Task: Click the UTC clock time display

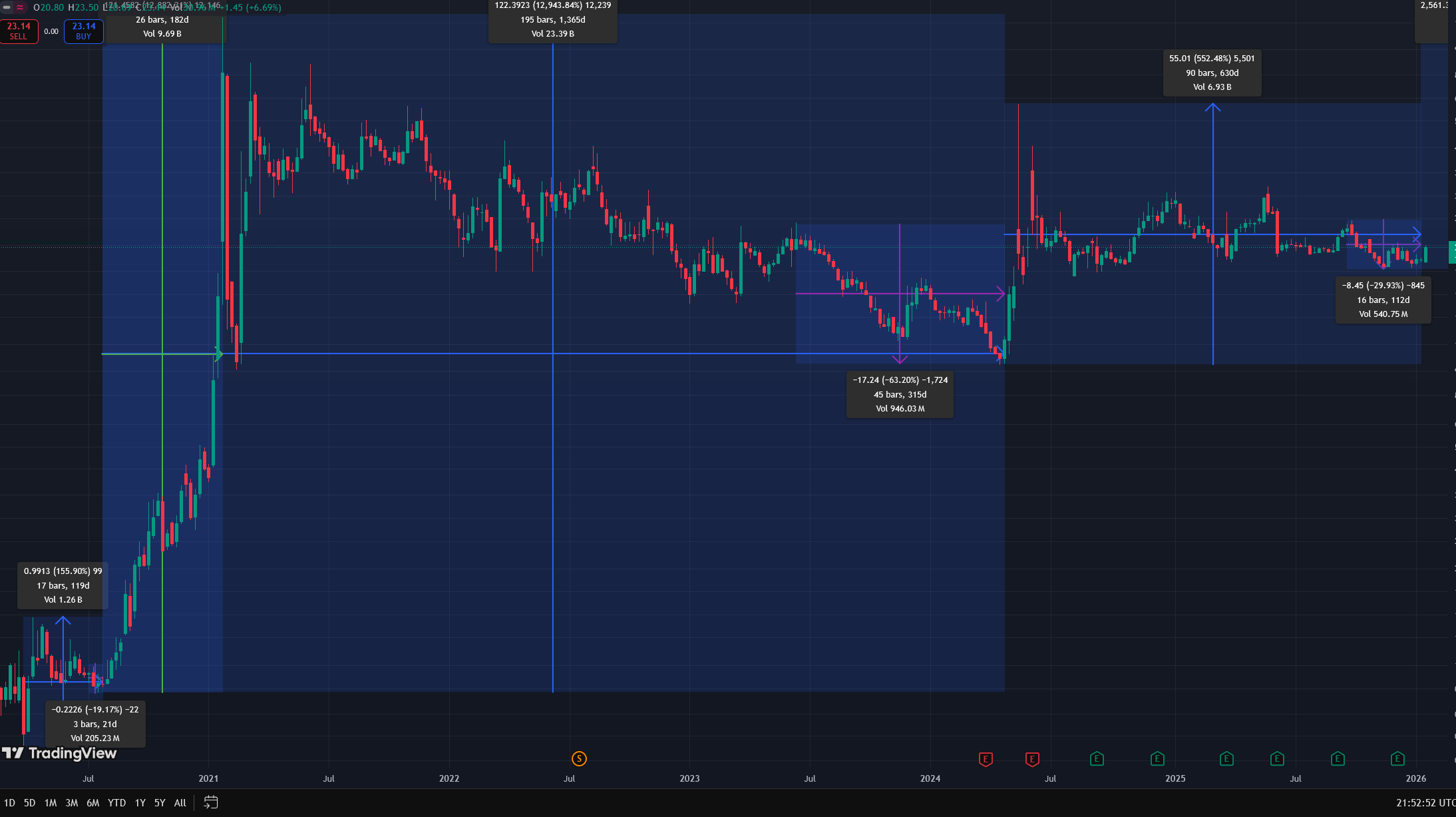Action: coord(1424,803)
